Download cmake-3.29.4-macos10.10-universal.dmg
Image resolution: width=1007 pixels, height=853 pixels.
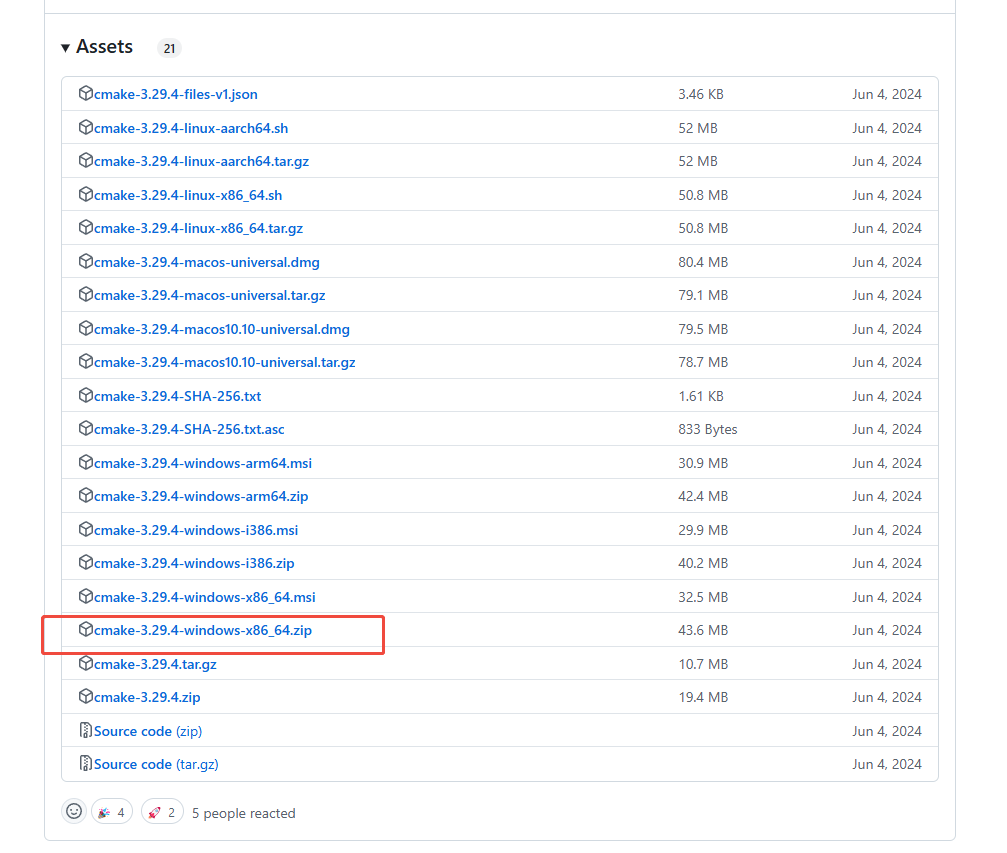220,328
